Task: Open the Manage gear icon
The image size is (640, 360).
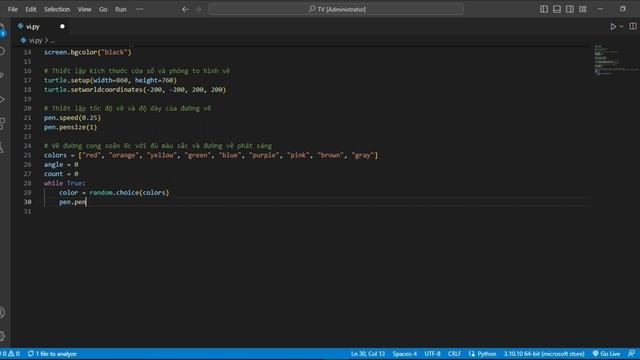Action: tap(2, 336)
